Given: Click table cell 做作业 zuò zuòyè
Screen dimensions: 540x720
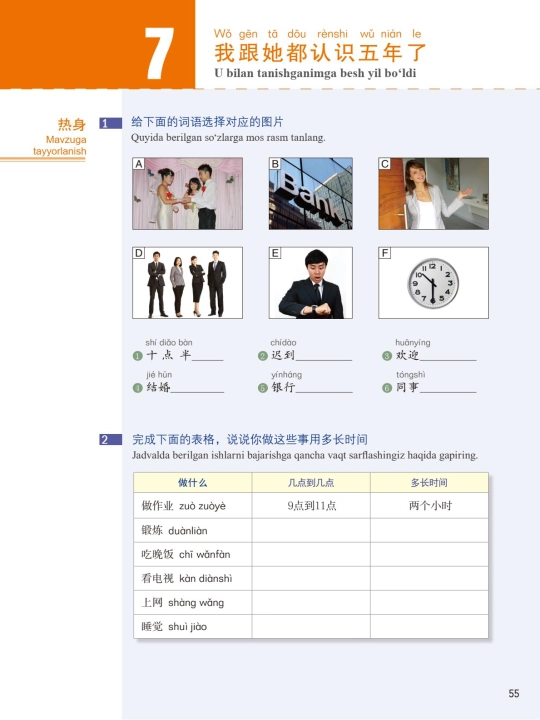Looking at the screenshot, I should [x=192, y=506].
